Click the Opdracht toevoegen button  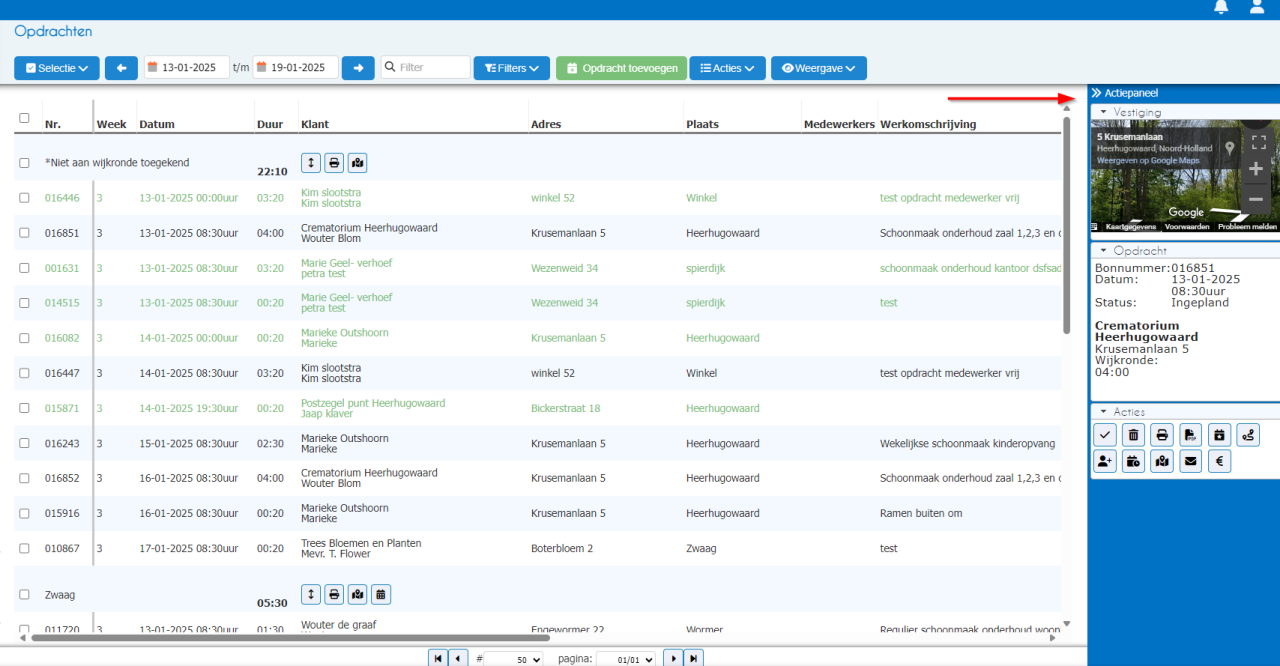click(621, 68)
